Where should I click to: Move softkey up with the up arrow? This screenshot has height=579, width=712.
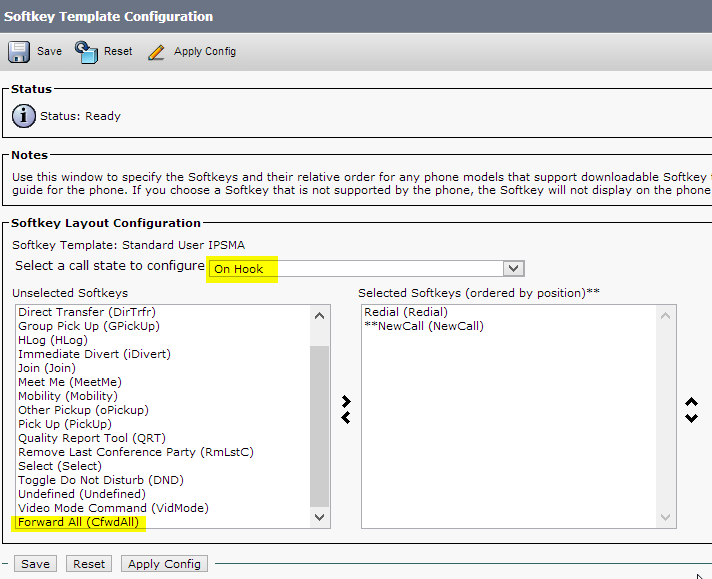pyautogui.click(x=691, y=402)
